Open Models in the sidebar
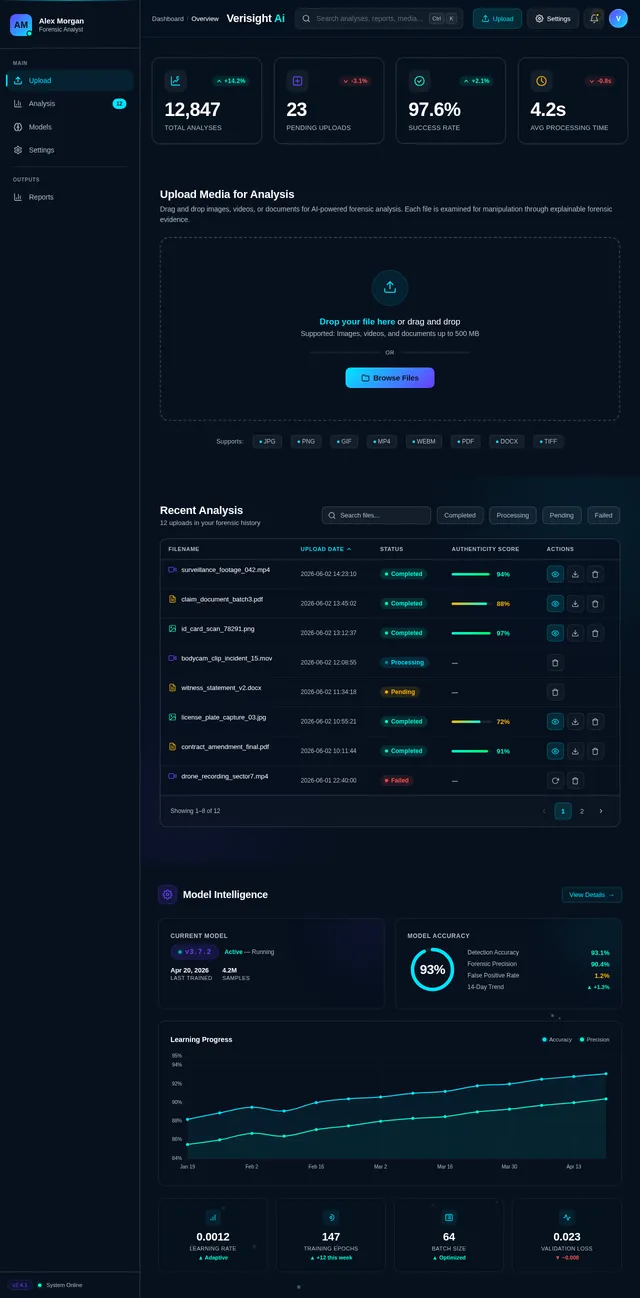Image resolution: width=640 pixels, height=1298 pixels. (x=70, y=127)
